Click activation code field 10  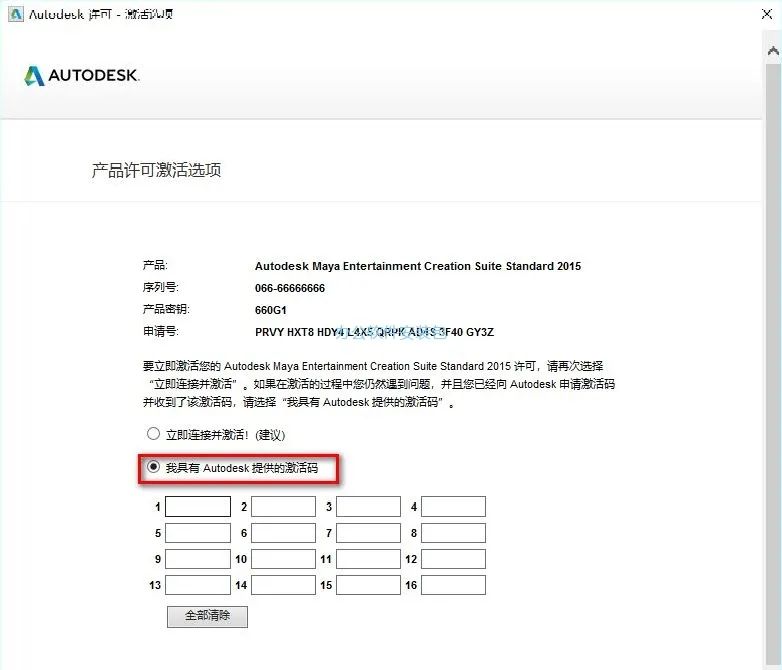pos(283,559)
